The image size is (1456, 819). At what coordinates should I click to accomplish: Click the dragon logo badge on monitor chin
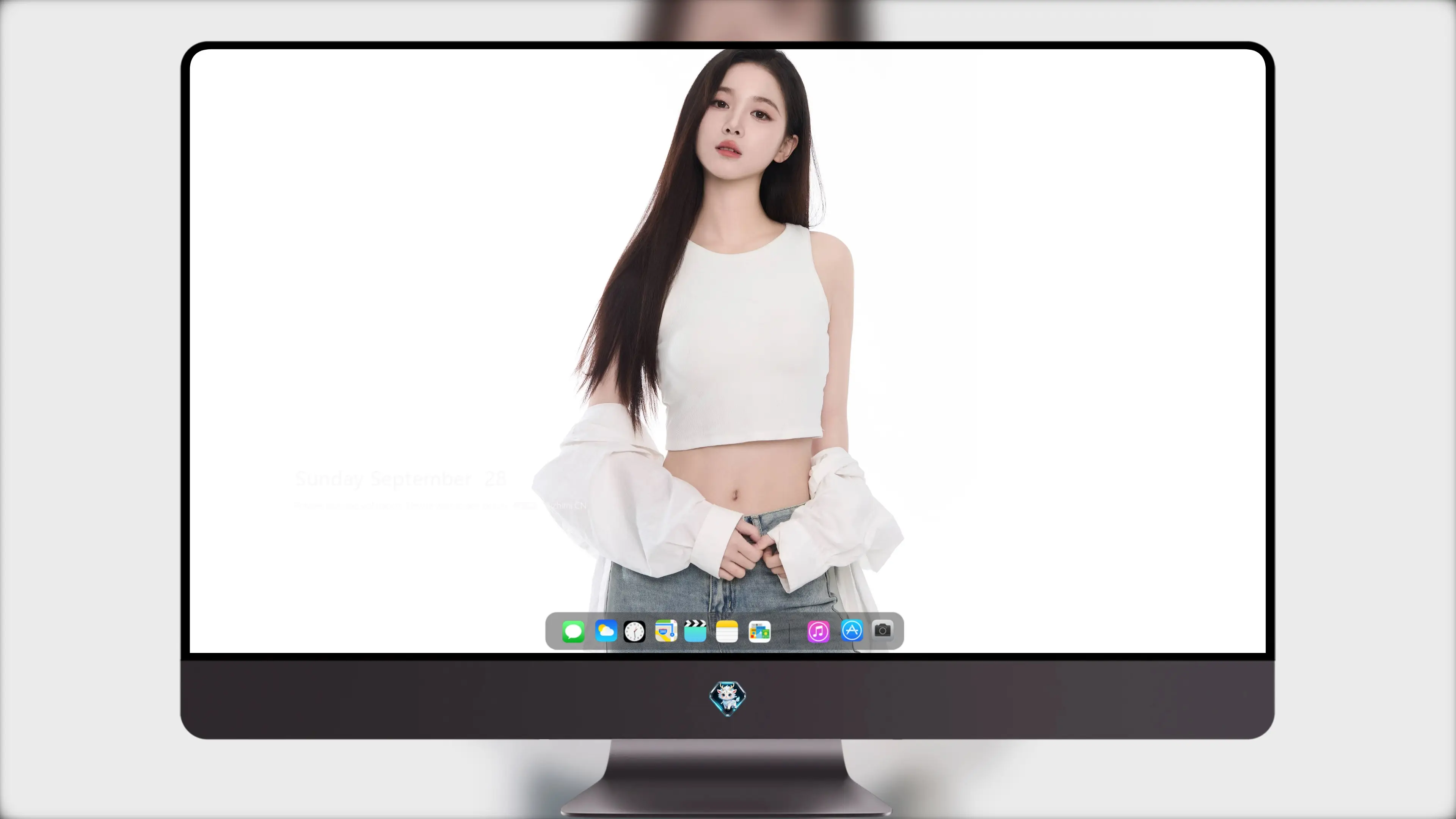pyautogui.click(x=728, y=698)
